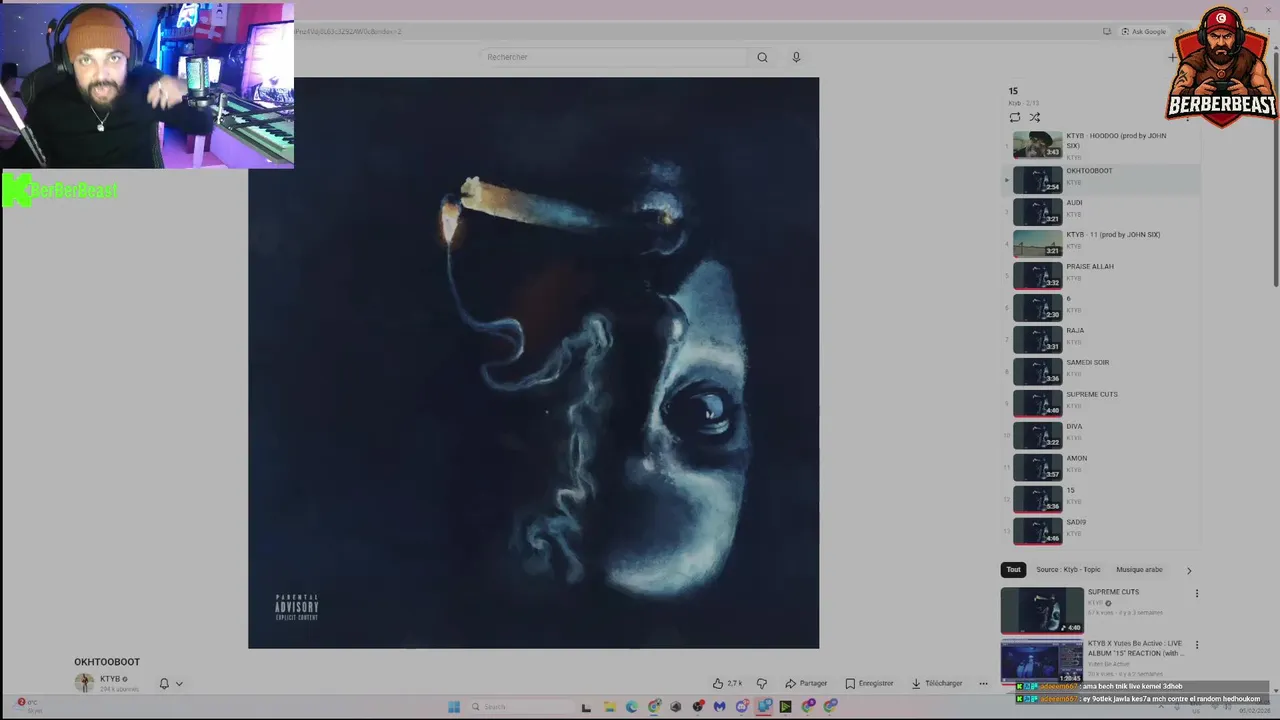
Task: Open File Explorer from the taskbar
Action: 609,707
